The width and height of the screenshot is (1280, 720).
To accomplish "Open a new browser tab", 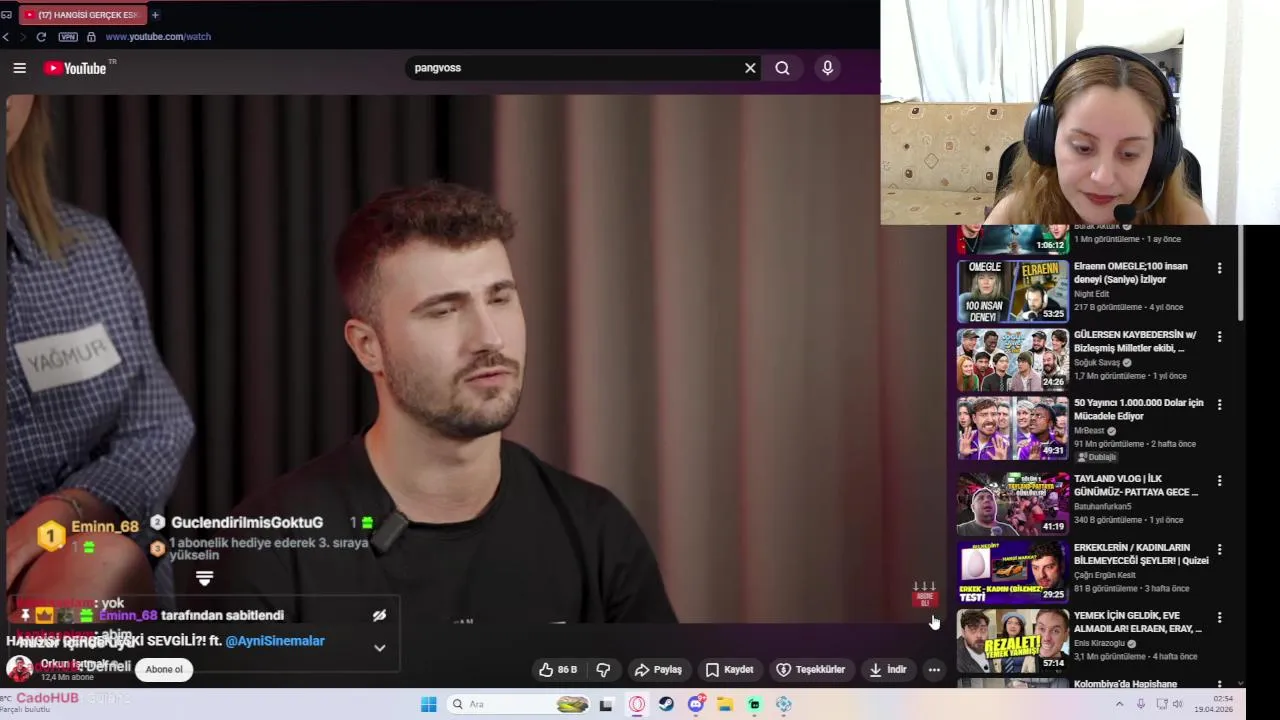I will point(155,15).
